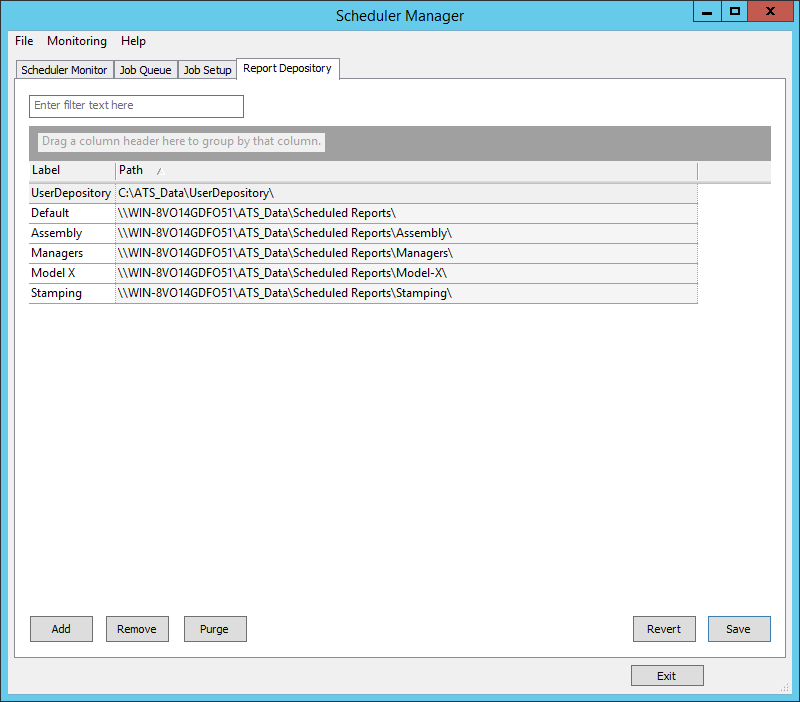Click the Assembly path cell
Screen dimensions: 800x702
(283, 233)
